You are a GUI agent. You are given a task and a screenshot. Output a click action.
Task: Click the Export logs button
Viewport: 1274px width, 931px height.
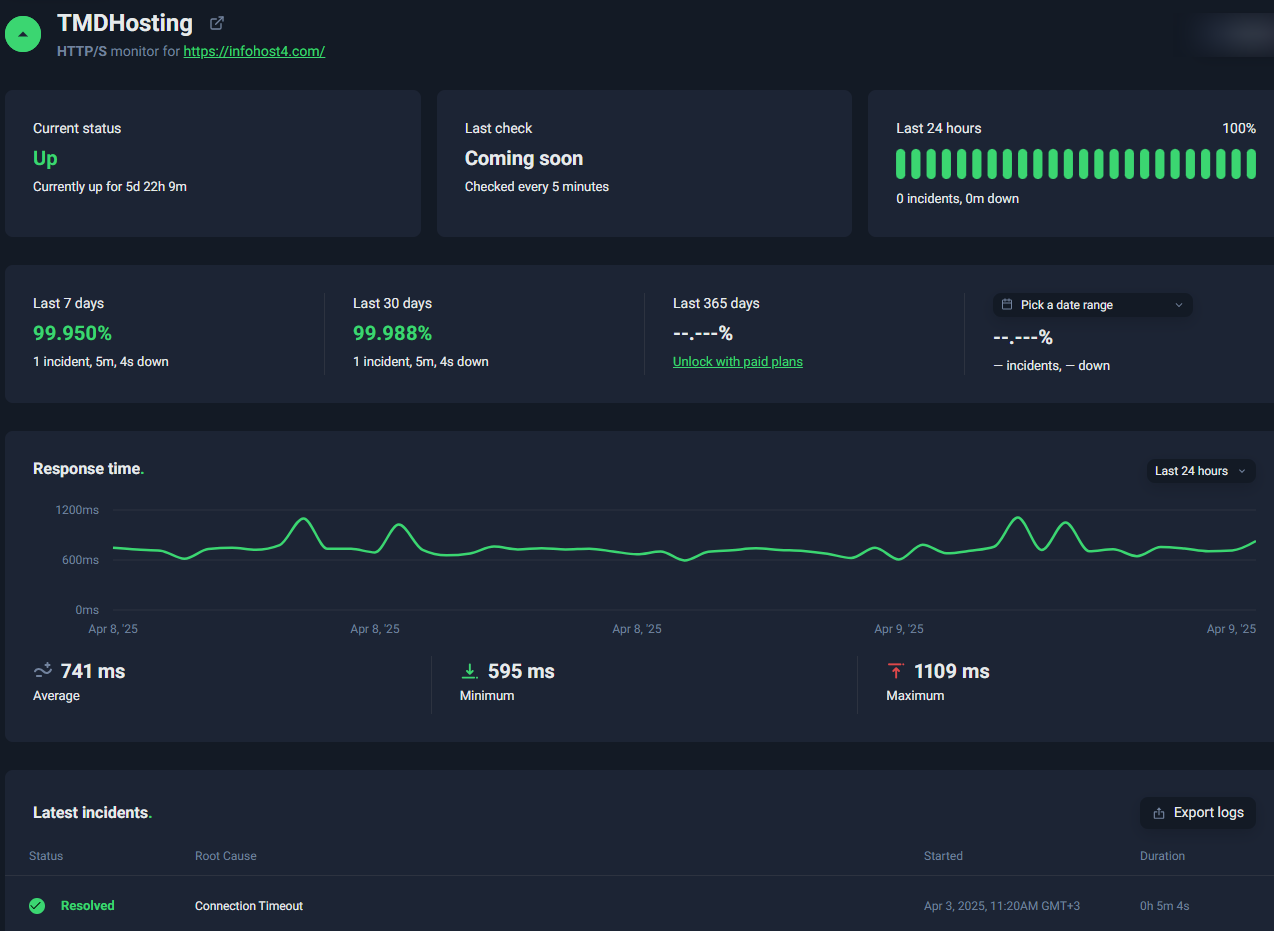click(x=1198, y=812)
